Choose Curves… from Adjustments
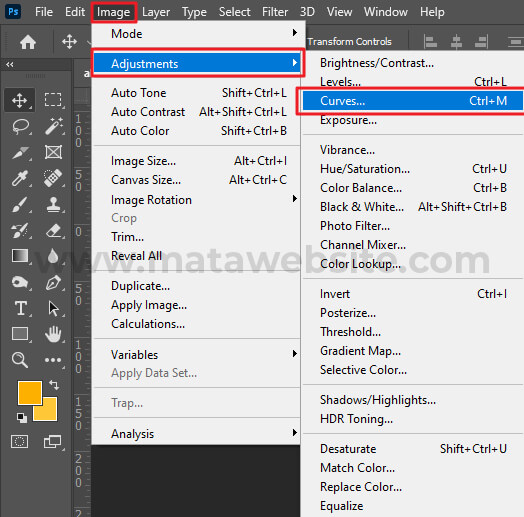The width and height of the screenshot is (524, 517). click(x=413, y=101)
